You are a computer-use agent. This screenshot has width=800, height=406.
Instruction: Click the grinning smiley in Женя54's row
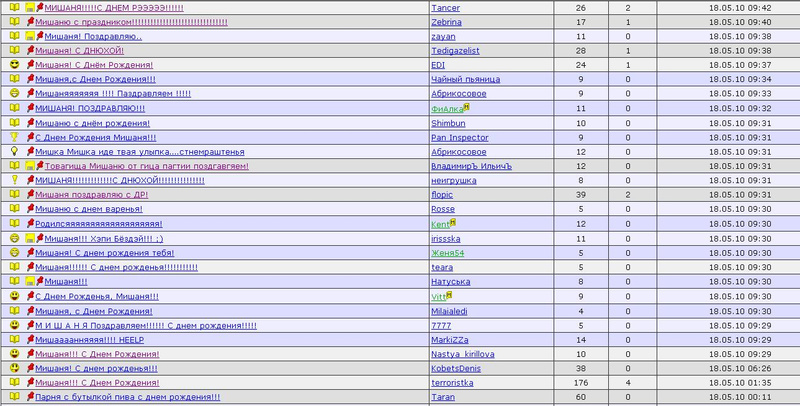click(15, 252)
